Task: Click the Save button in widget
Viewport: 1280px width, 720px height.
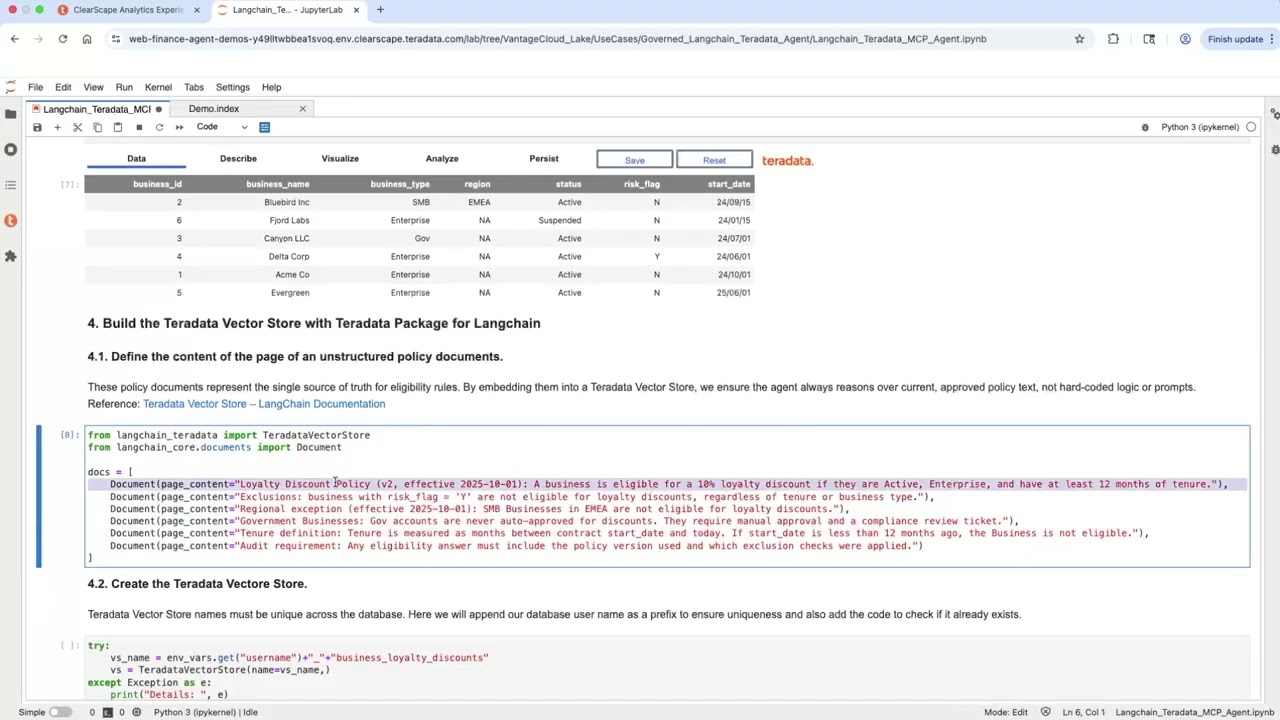Action: coord(635,160)
